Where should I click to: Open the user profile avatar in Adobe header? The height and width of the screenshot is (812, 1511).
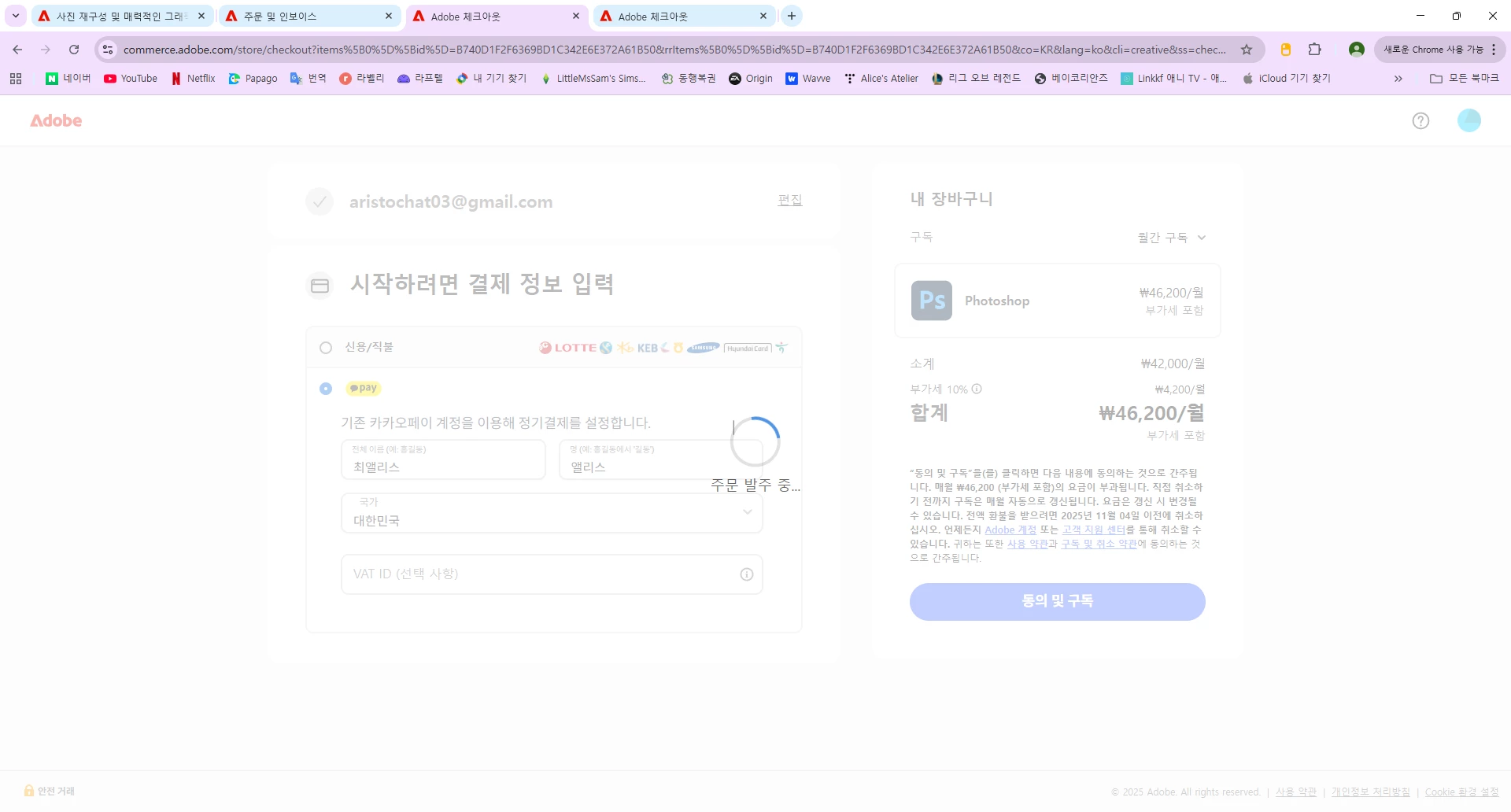click(1469, 120)
